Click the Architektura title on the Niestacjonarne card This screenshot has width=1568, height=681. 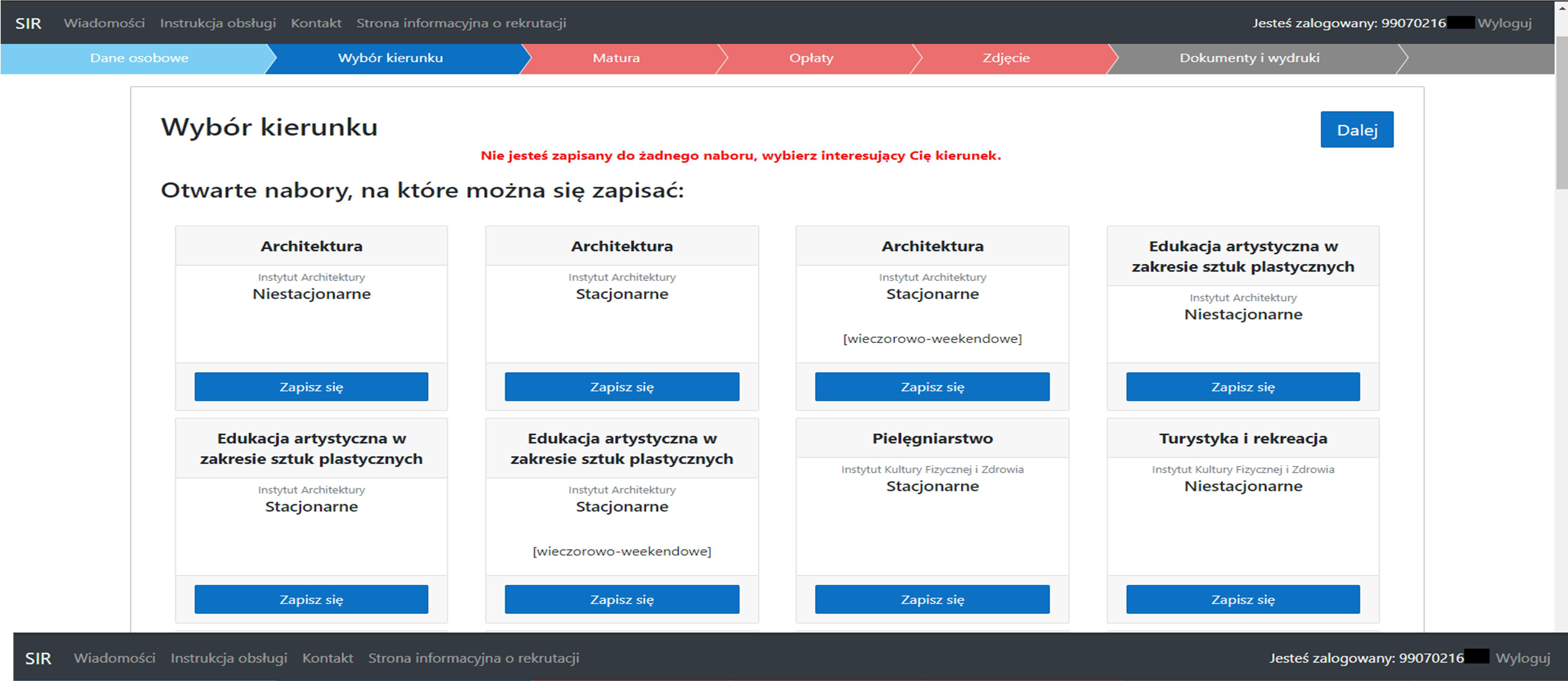pyautogui.click(x=311, y=247)
